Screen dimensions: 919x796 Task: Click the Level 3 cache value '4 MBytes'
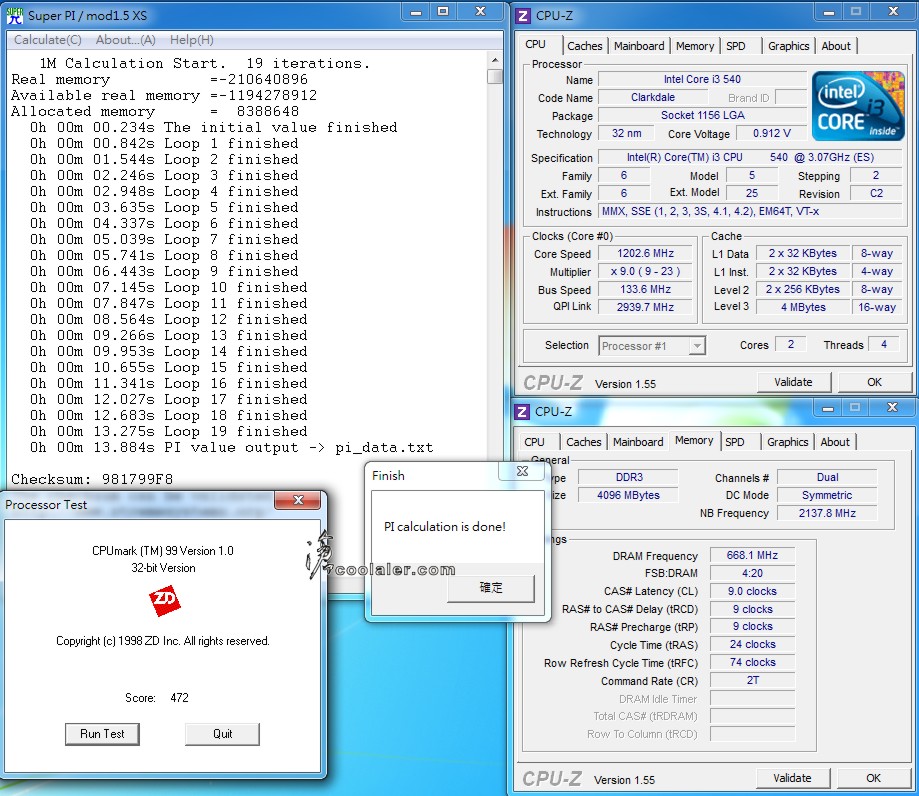[803, 307]
